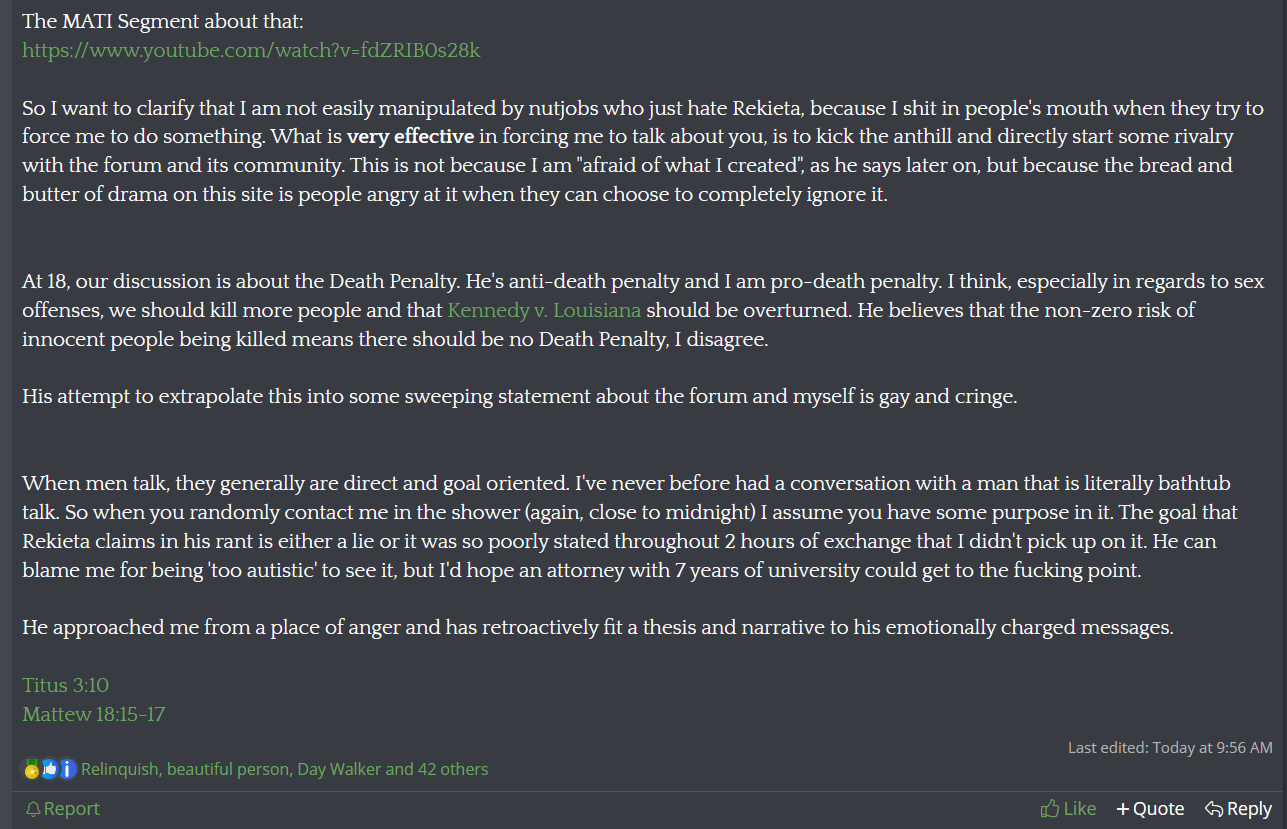Click the plus icon beside Quote
Viewport: 1287px width, 829px height.
click(1123, 809)
